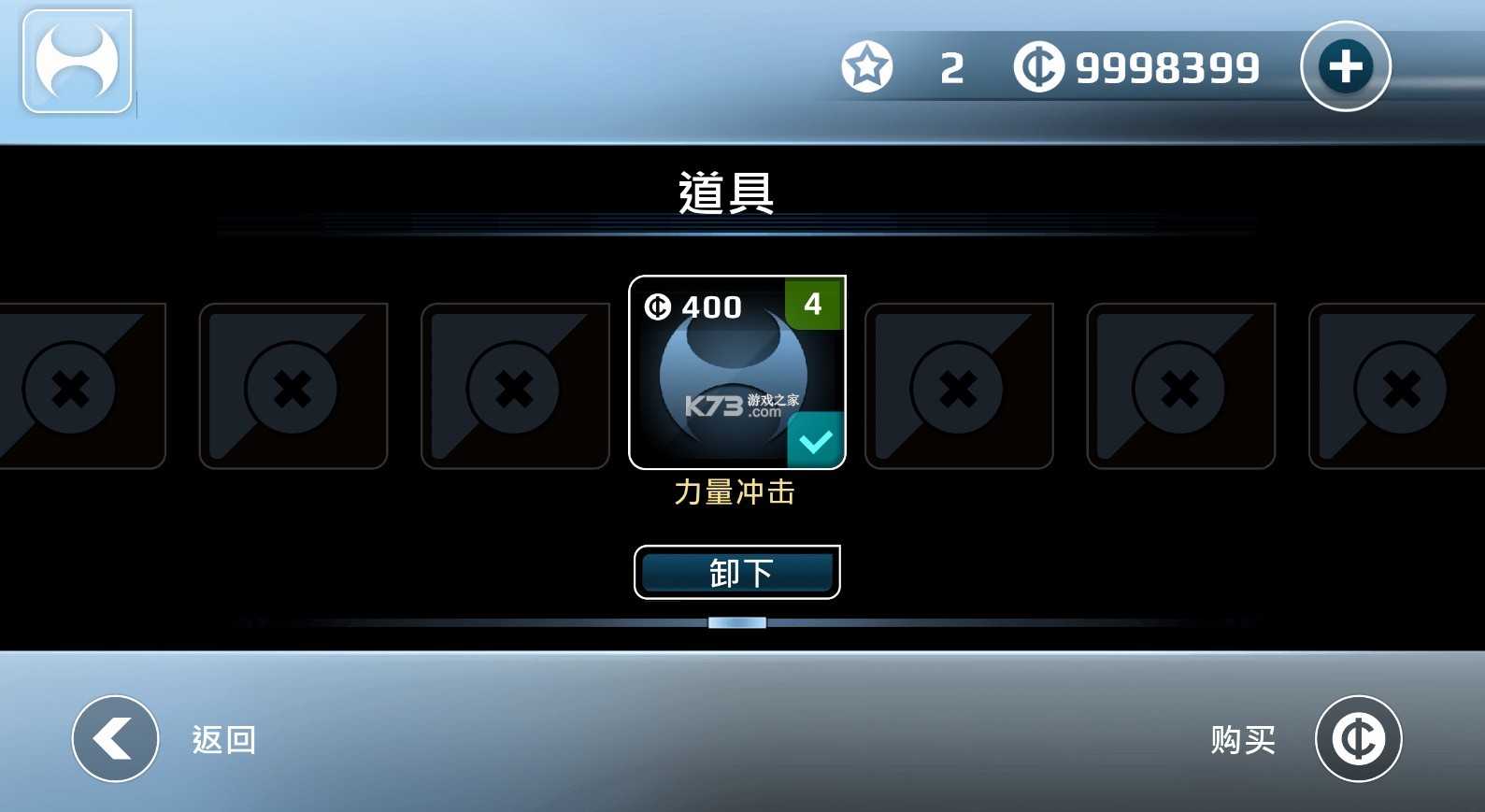Click the 返回 text label
The width and height of the screenshot is (1485, 812).
pos(224,740)
